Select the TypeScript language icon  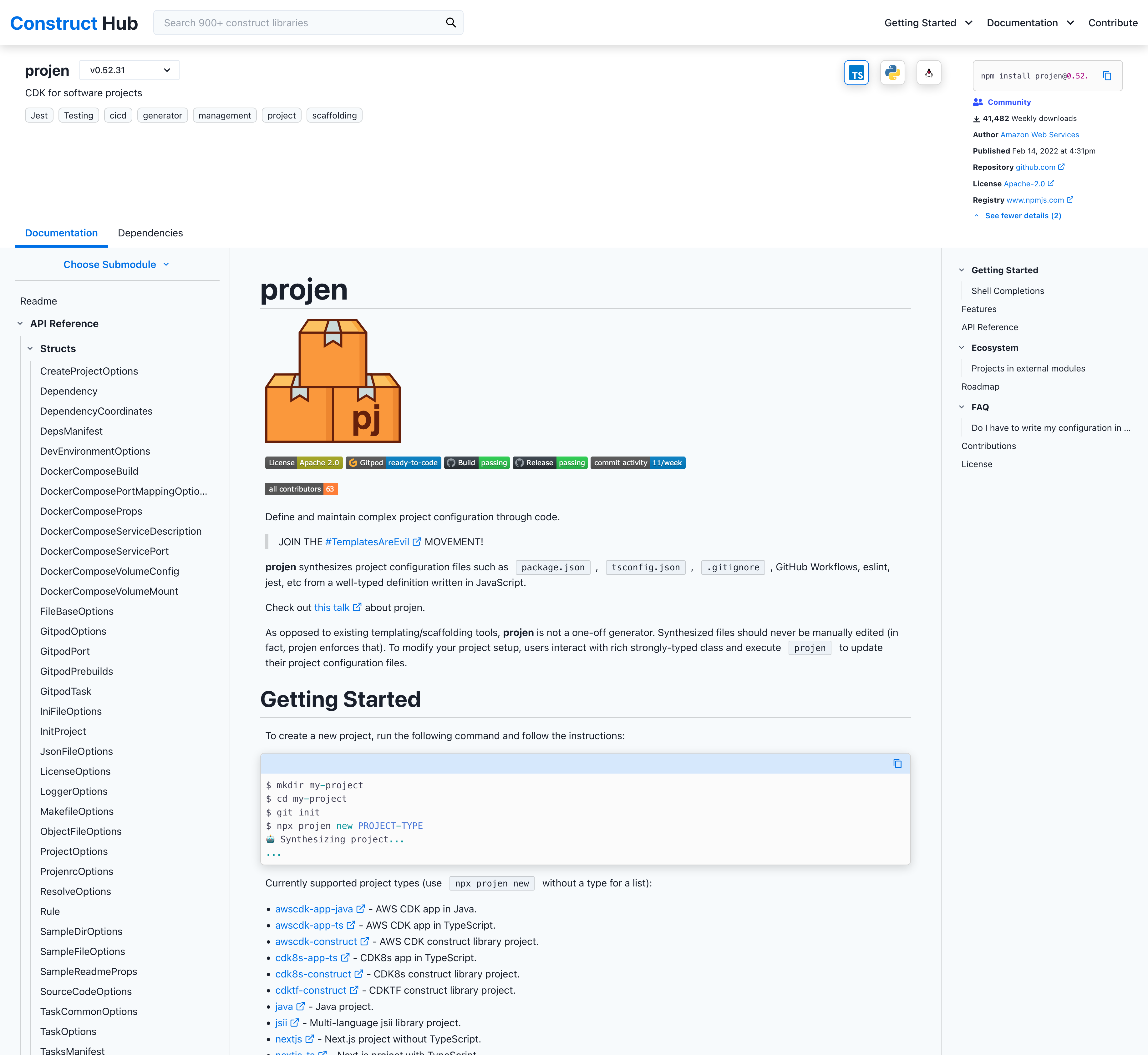click(856, 73)
